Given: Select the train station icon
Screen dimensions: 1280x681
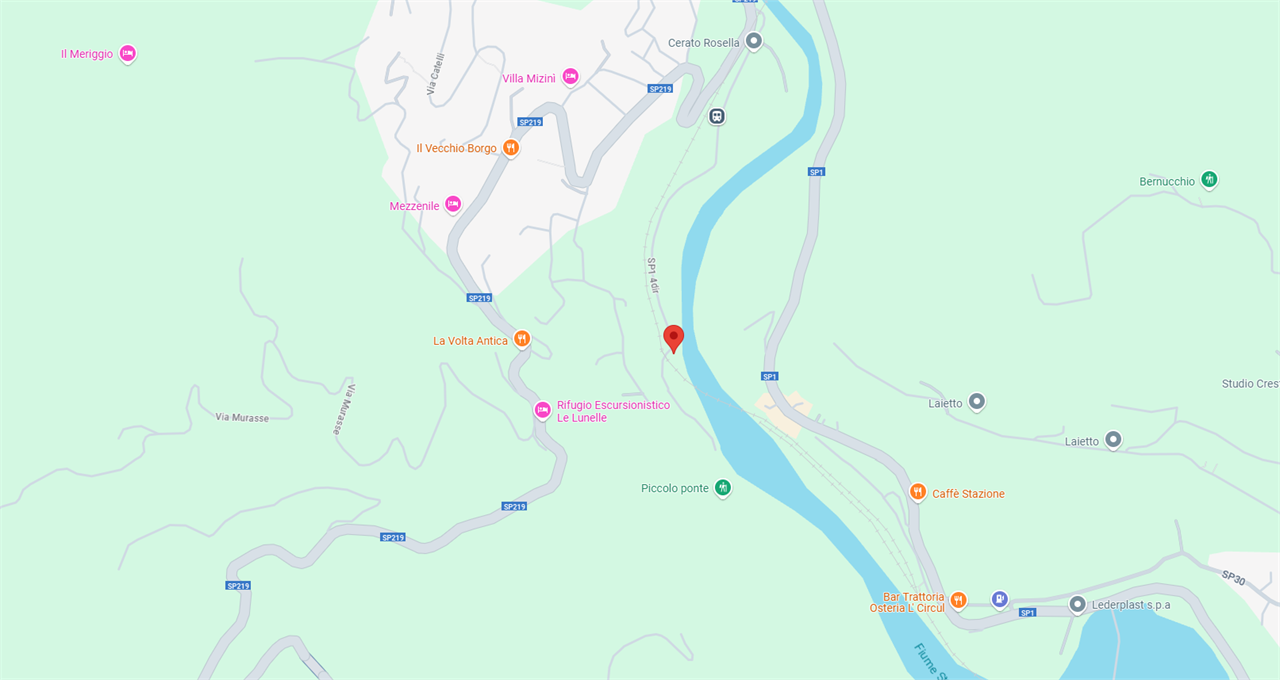Looking at the screenshot, I should click(x=717, y=116).
